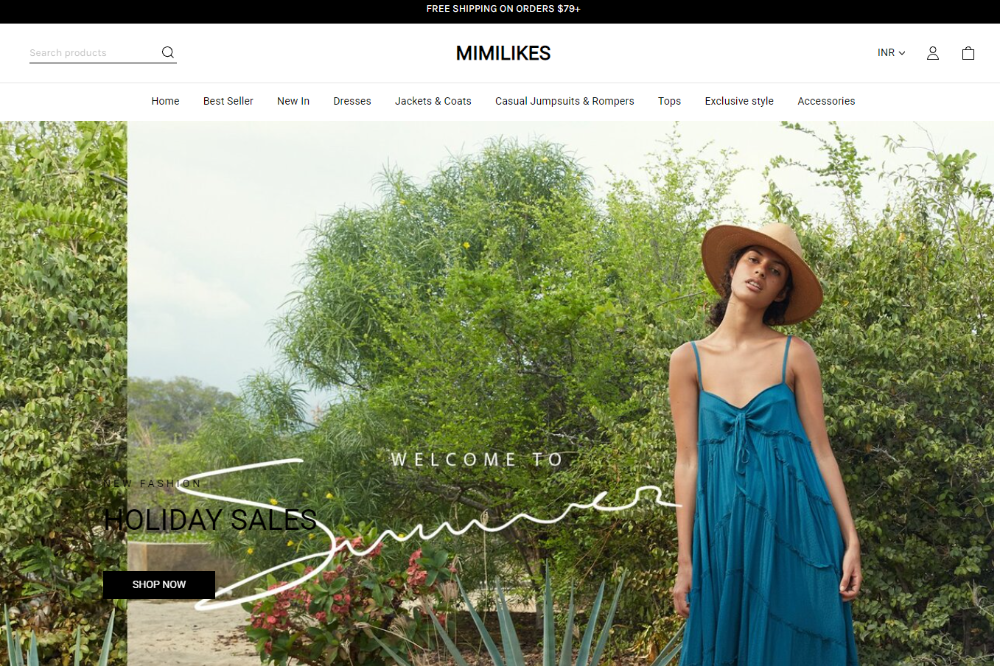Browse Jackets & Coats category
The height and width of the screenshot is (666, 1000).
tap(433, 101)
